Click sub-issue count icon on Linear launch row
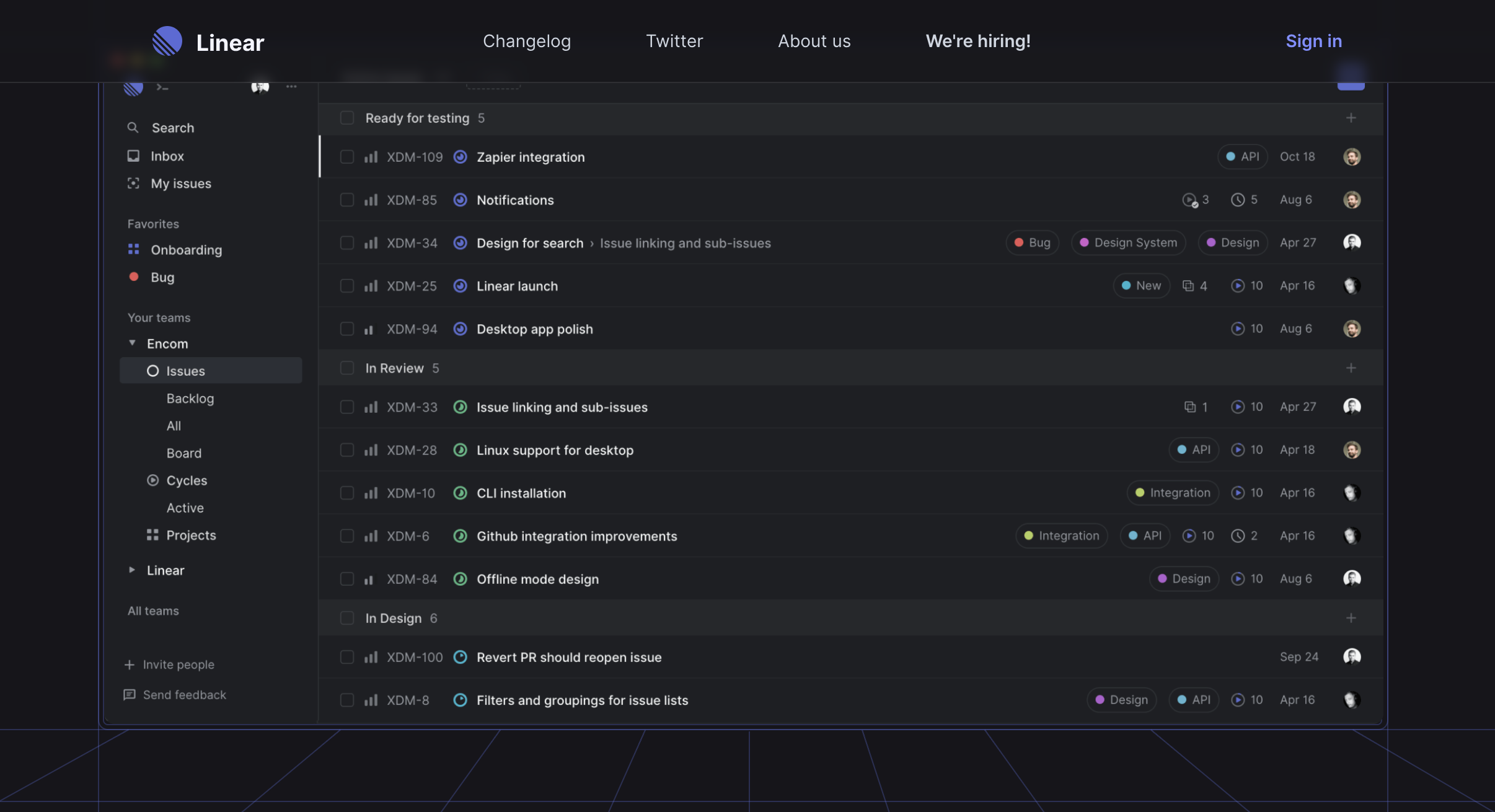The height and width of the screenshot is (812, 1495). click(1188, 286)
